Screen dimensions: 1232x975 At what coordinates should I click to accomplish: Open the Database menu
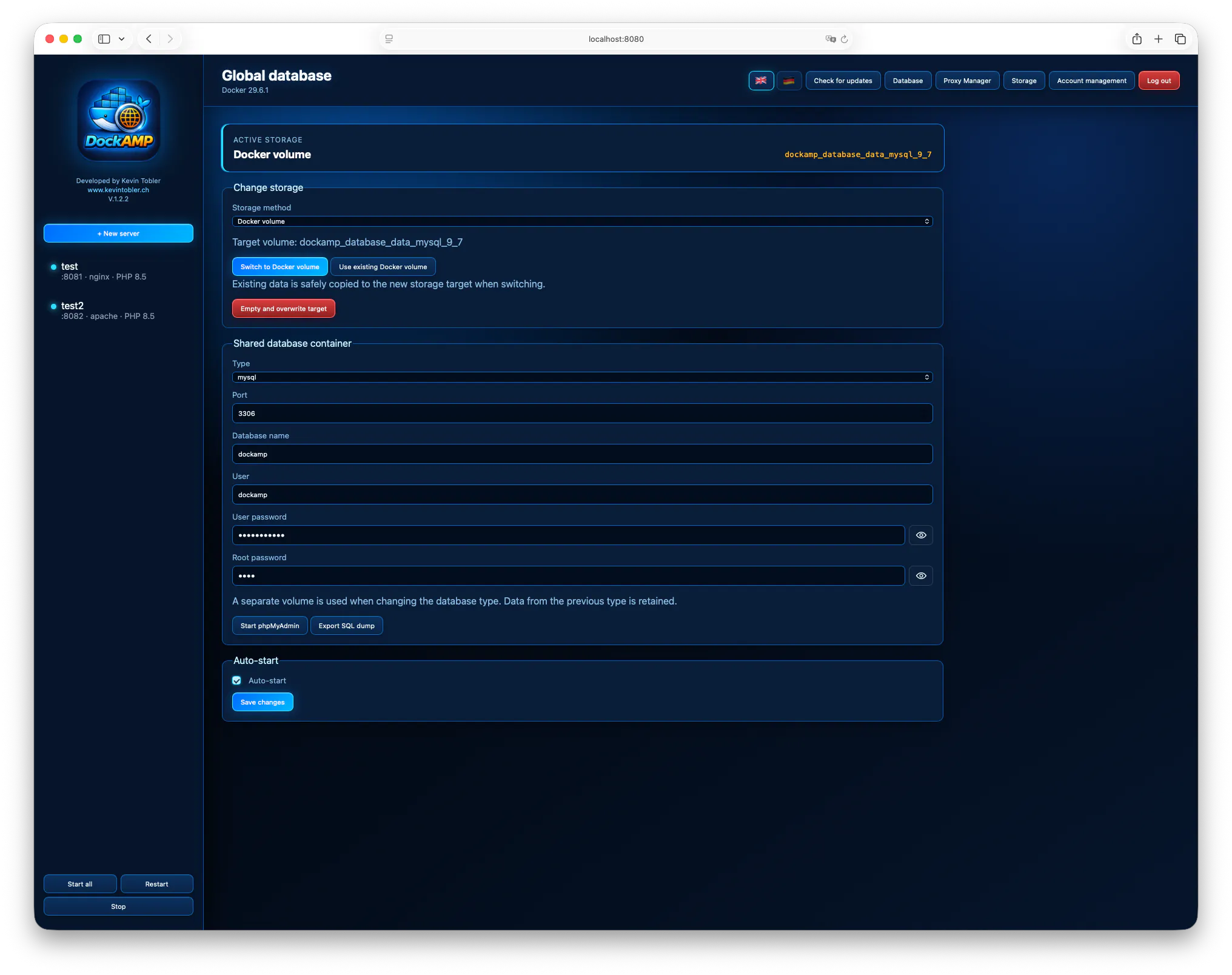click(908, 81)
